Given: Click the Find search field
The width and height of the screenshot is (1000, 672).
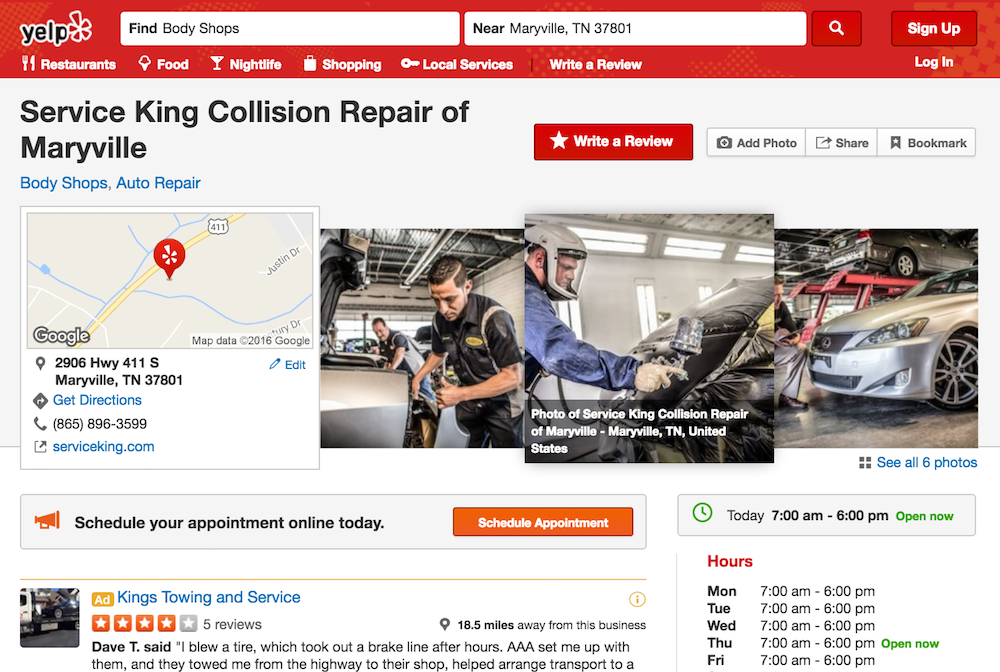Looking at the screenshot, I should click(290, 28).
